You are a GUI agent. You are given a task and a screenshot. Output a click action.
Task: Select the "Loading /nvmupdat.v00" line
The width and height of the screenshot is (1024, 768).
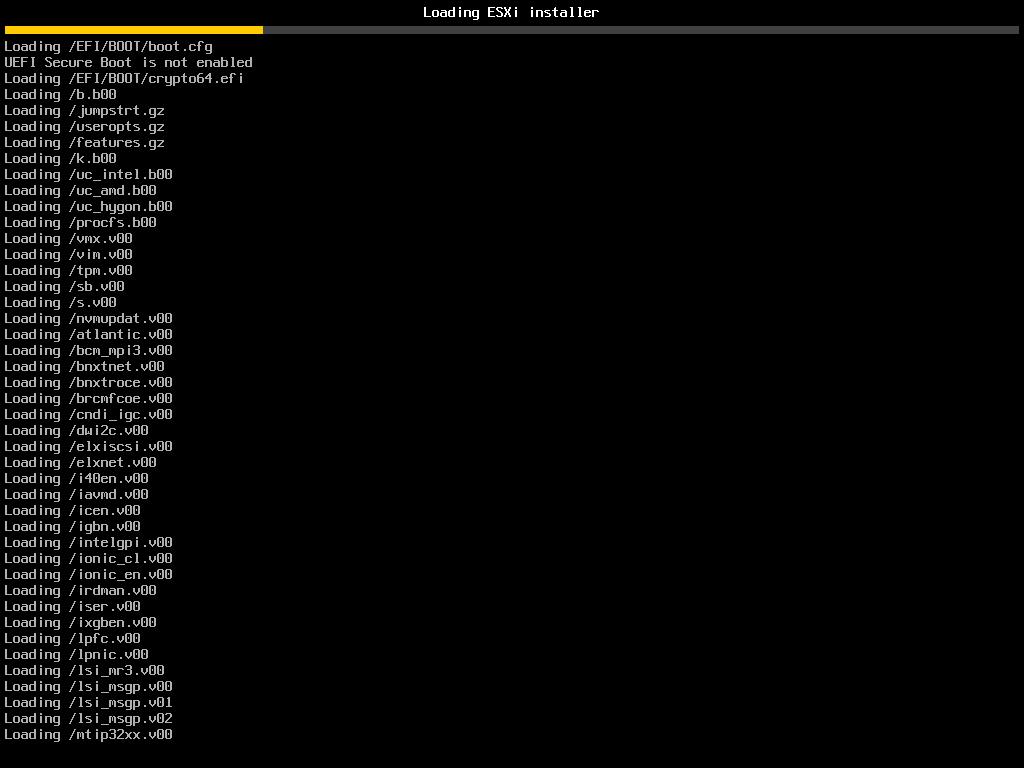(88, 318)
